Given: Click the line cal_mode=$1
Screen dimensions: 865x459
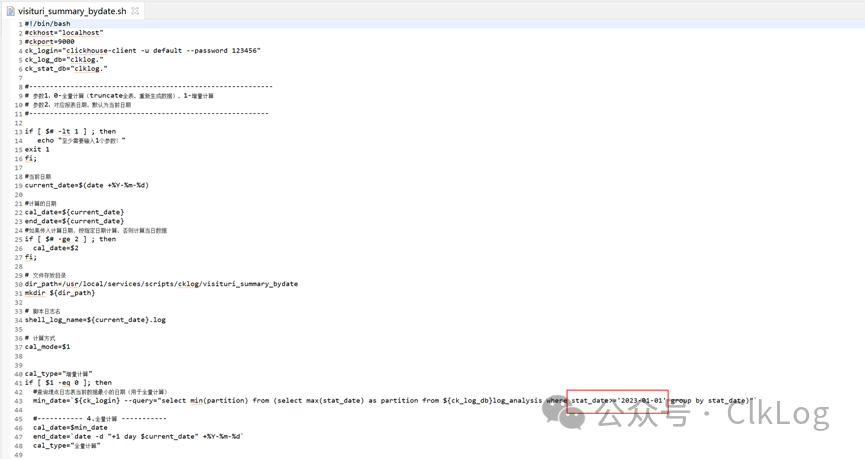Looking at the screenshot, I should (x=47, y=347).
